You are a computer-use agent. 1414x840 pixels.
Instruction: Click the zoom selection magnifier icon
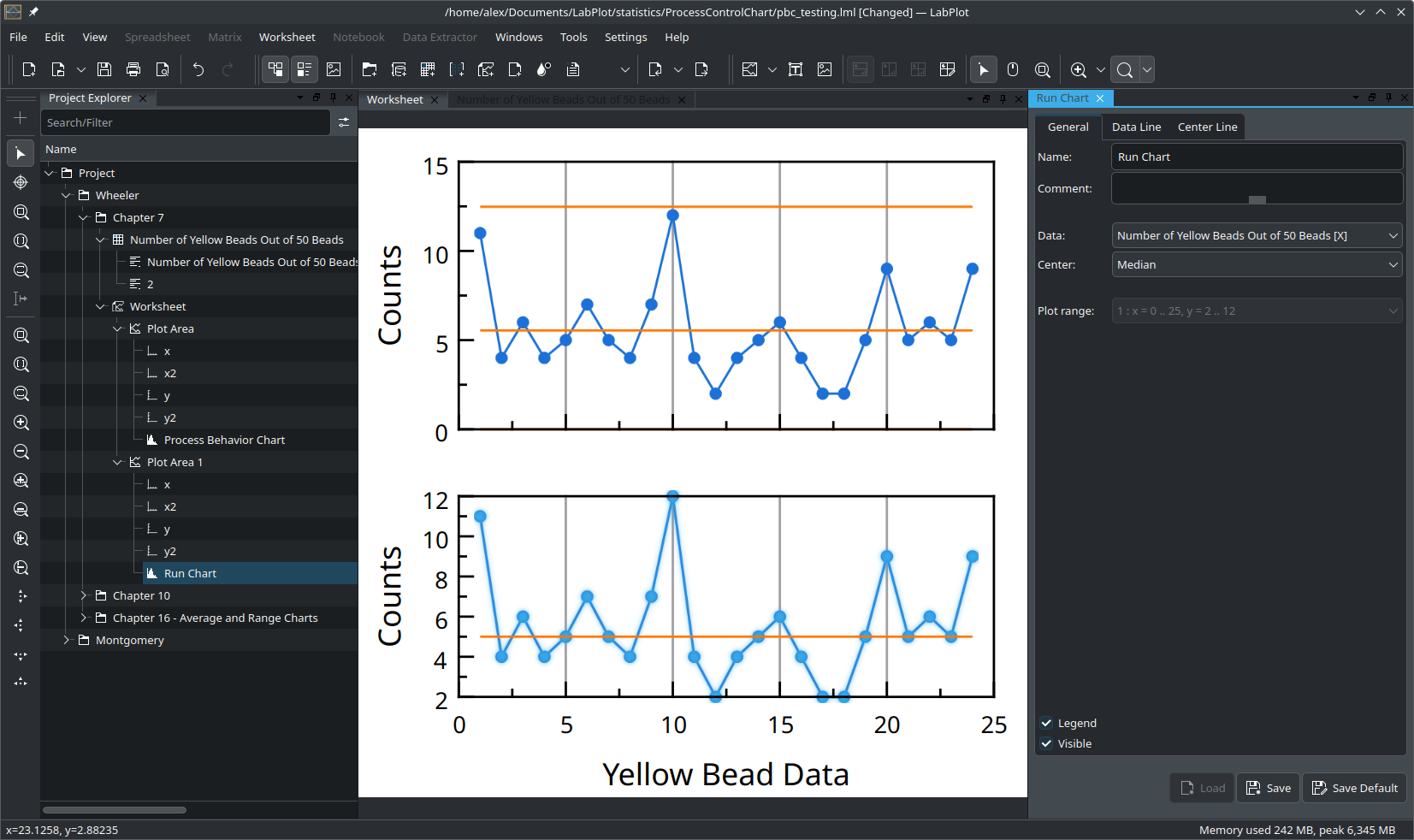(x=1042, y=70)
